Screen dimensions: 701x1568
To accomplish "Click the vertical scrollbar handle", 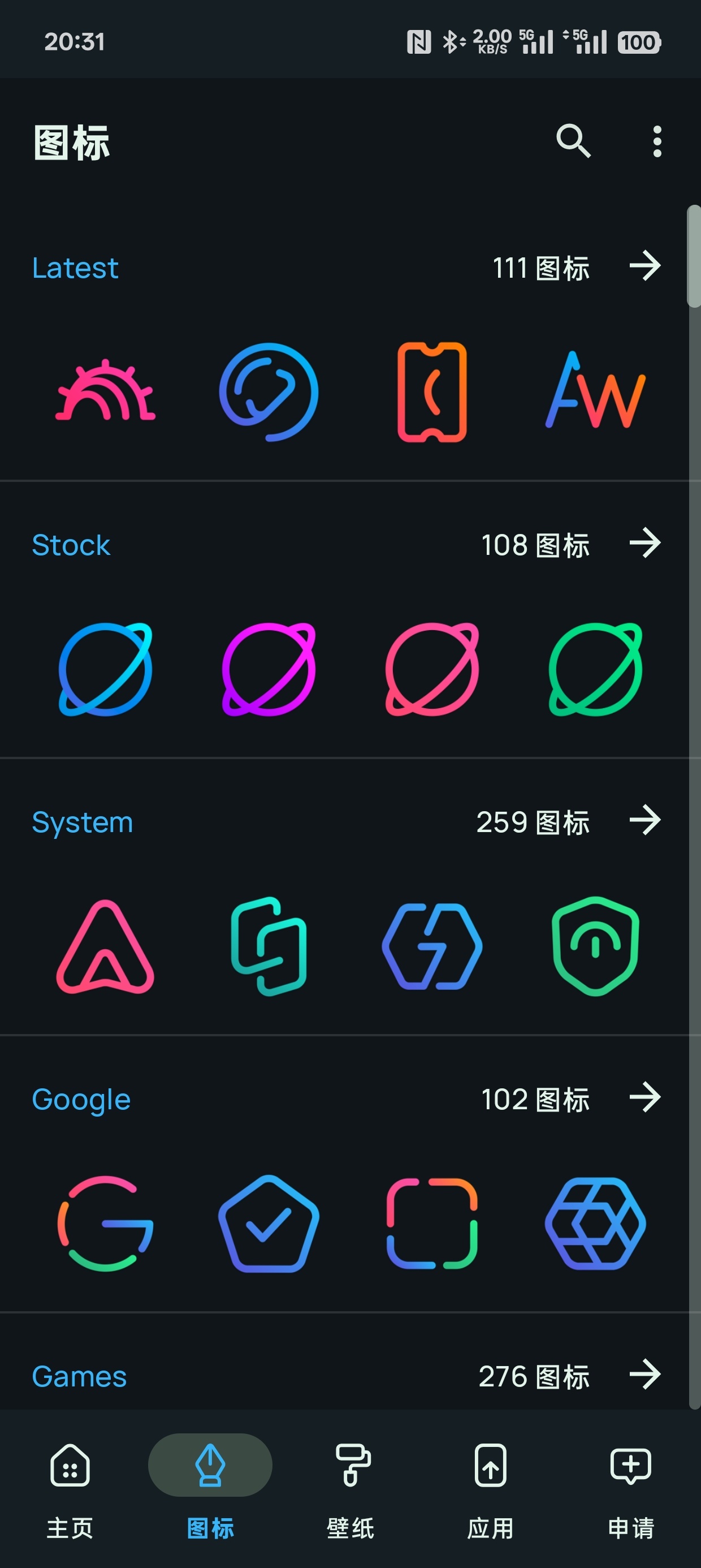I will click(x=694, y=257).
